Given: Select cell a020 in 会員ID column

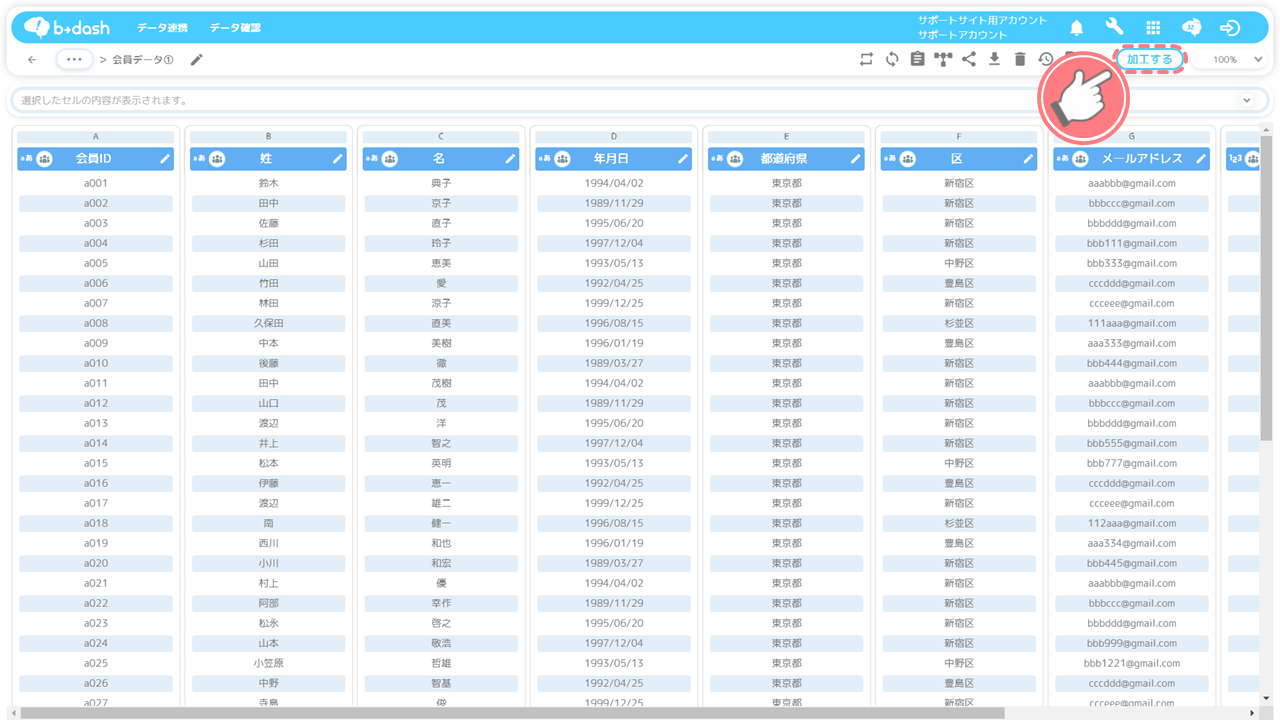Looking at the screenshot, I should pyautogui.click(x=96, y=563).
